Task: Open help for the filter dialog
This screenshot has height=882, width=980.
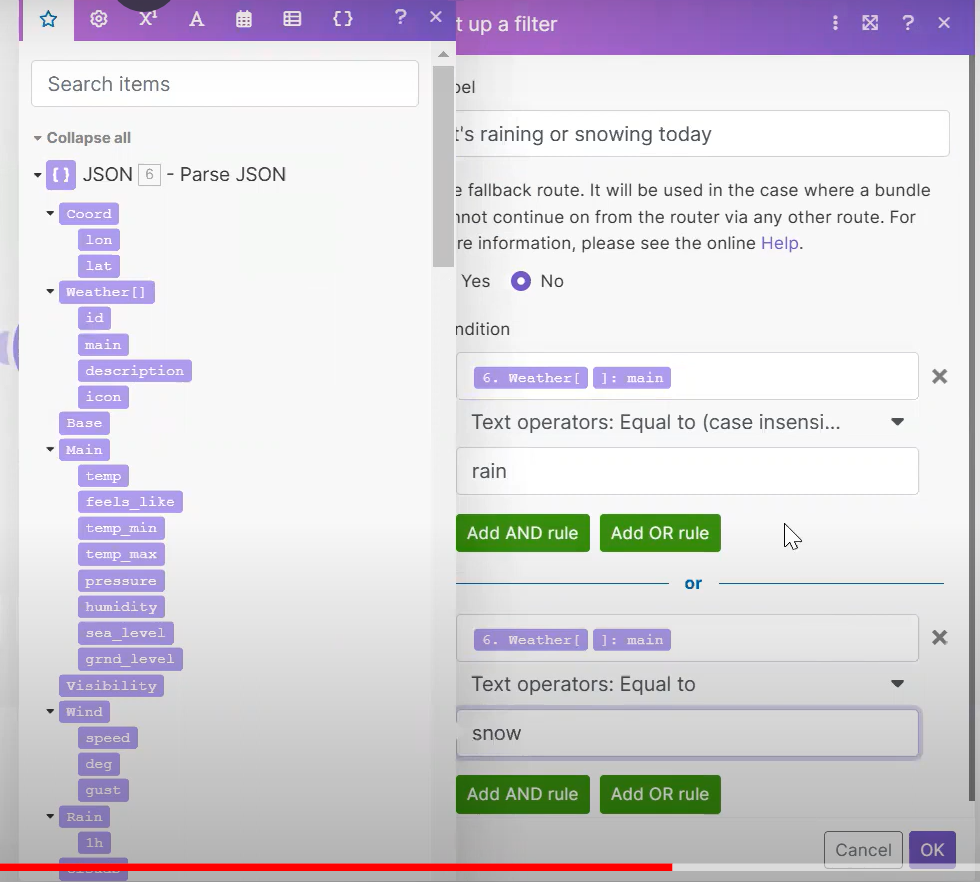Action: pyautogui.click(x=908, y=24)
